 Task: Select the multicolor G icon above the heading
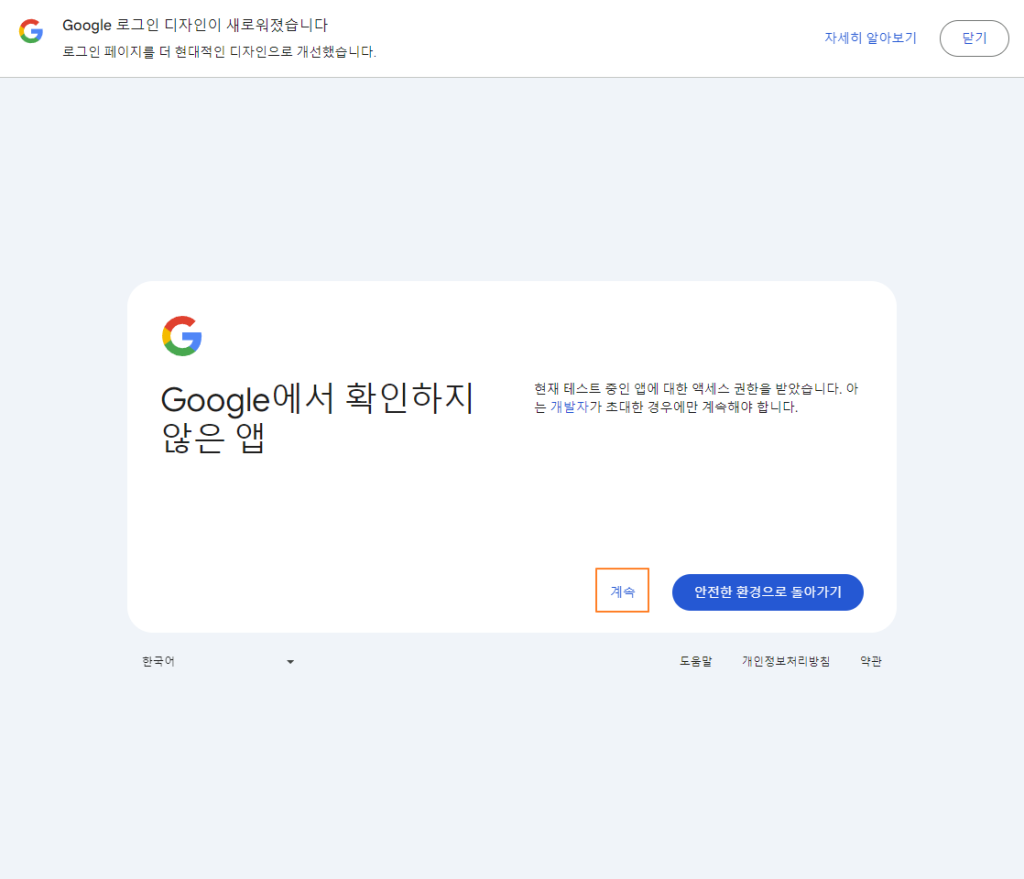pos(181,337)
